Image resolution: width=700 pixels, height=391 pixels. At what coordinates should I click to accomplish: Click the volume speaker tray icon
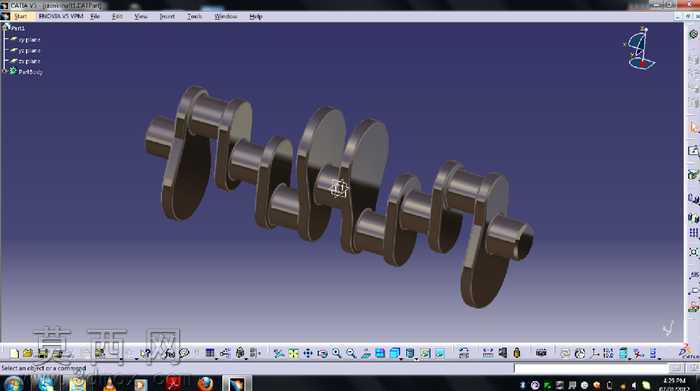click(634, 385)
